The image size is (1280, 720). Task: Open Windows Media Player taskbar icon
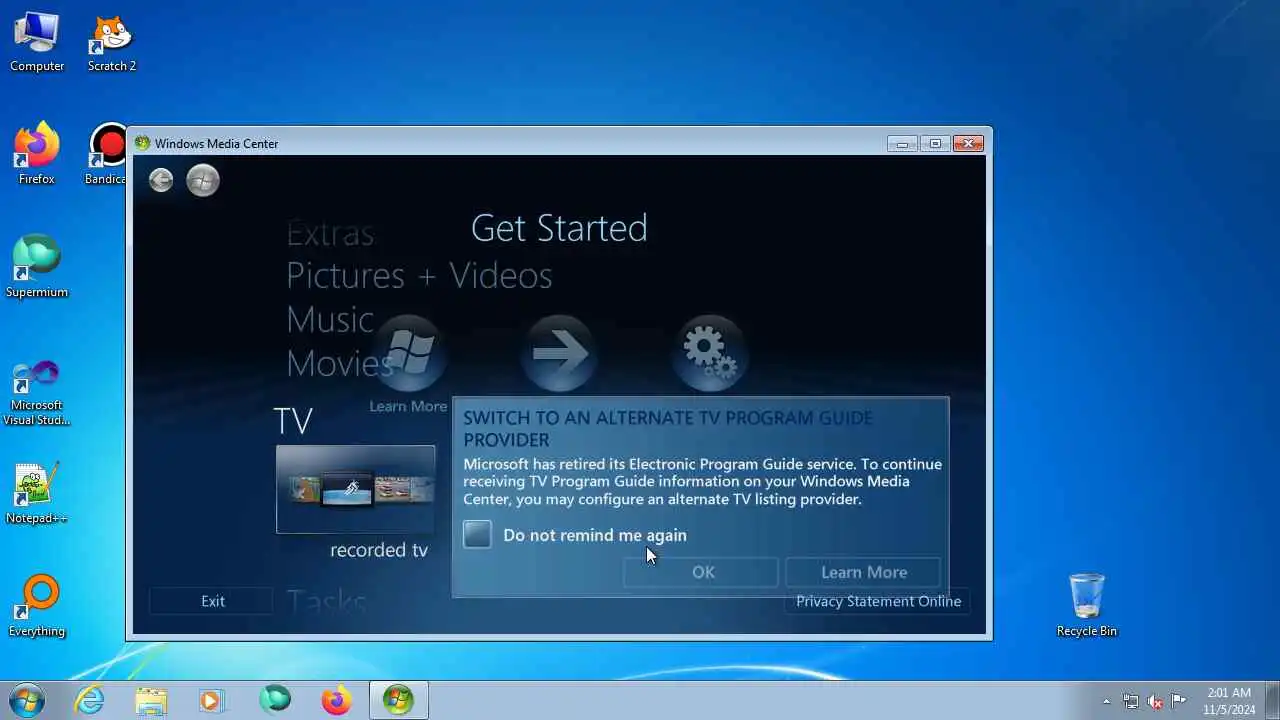(212, 700)
